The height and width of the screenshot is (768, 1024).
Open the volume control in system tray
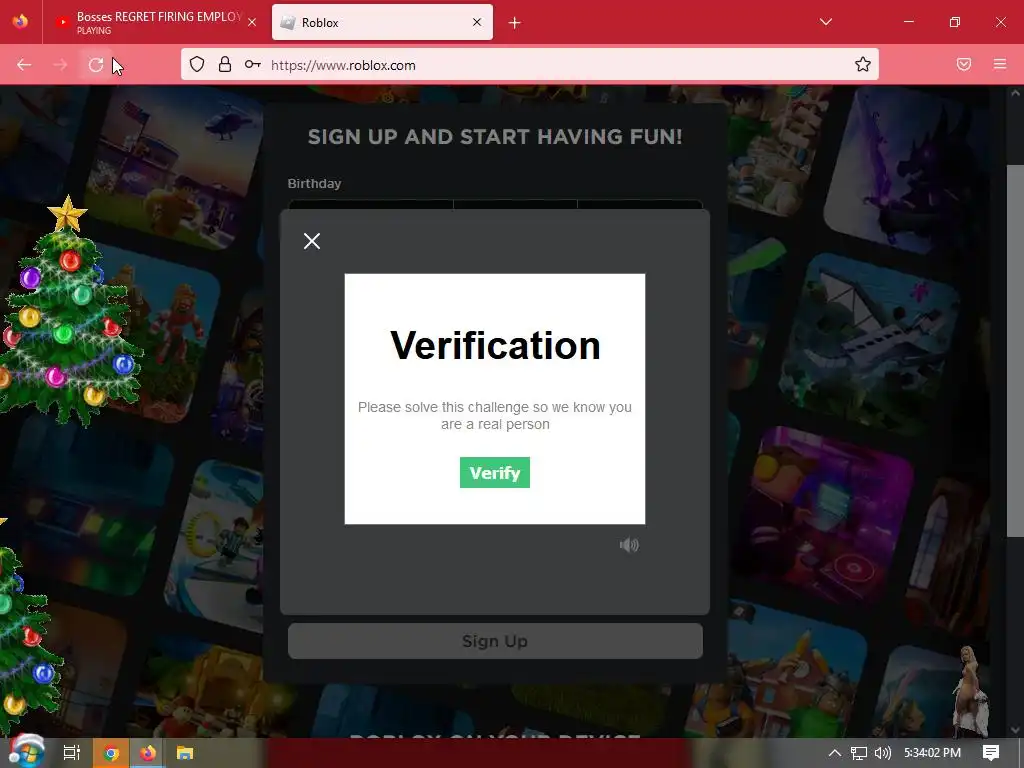click(882, 753)
